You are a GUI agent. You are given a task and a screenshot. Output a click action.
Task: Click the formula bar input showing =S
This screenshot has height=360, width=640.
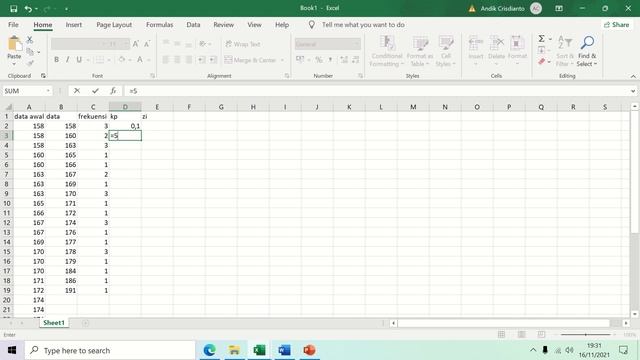coord(378,91)
